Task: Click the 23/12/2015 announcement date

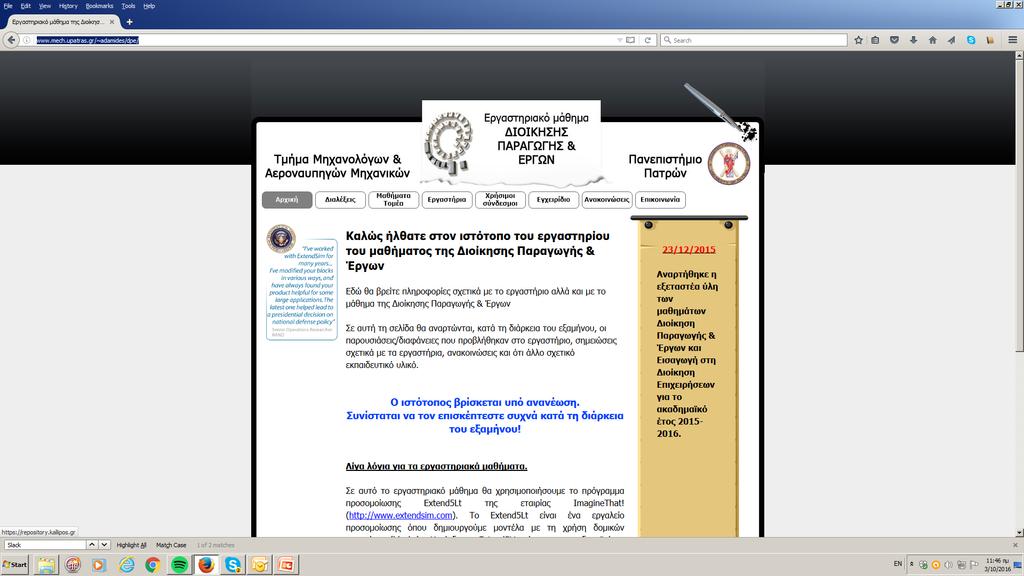Action: pos(688,249)
